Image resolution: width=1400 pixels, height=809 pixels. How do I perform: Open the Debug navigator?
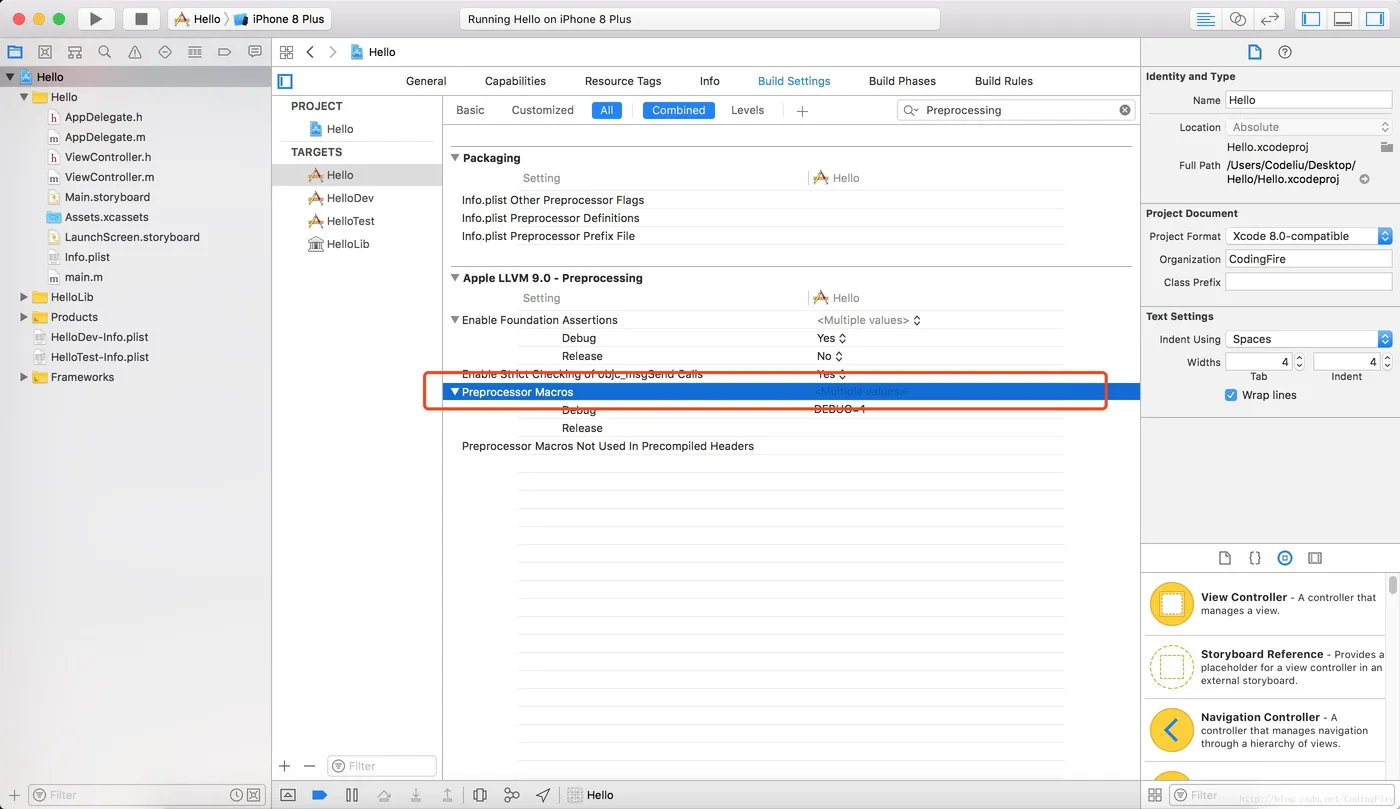coord(195,52)
